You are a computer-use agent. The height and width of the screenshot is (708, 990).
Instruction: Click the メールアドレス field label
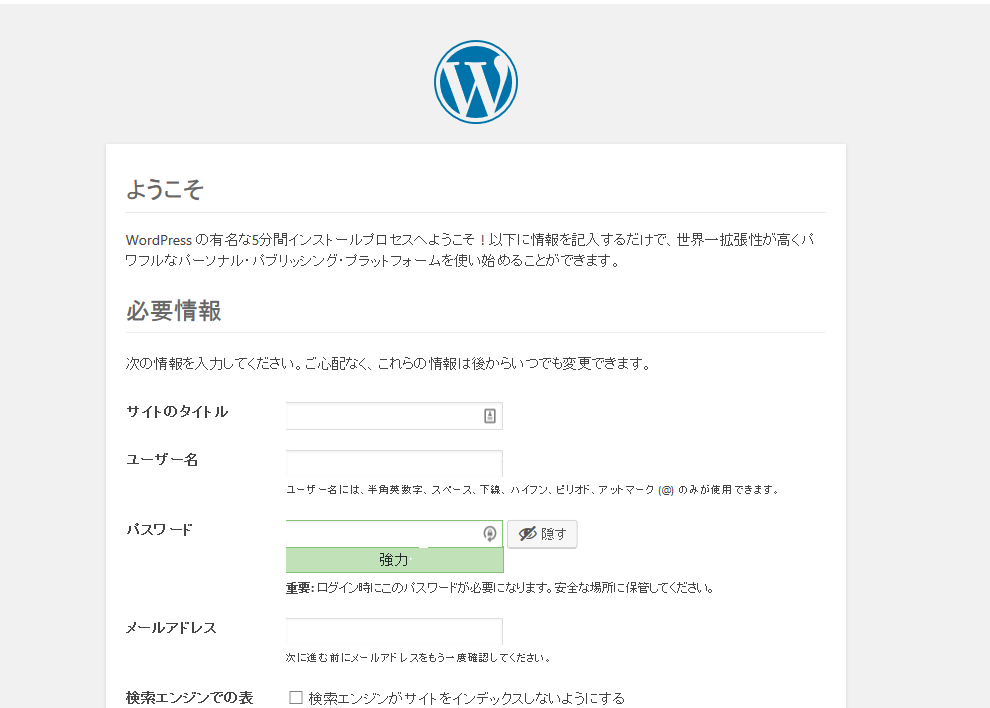(x=171, y=628)
